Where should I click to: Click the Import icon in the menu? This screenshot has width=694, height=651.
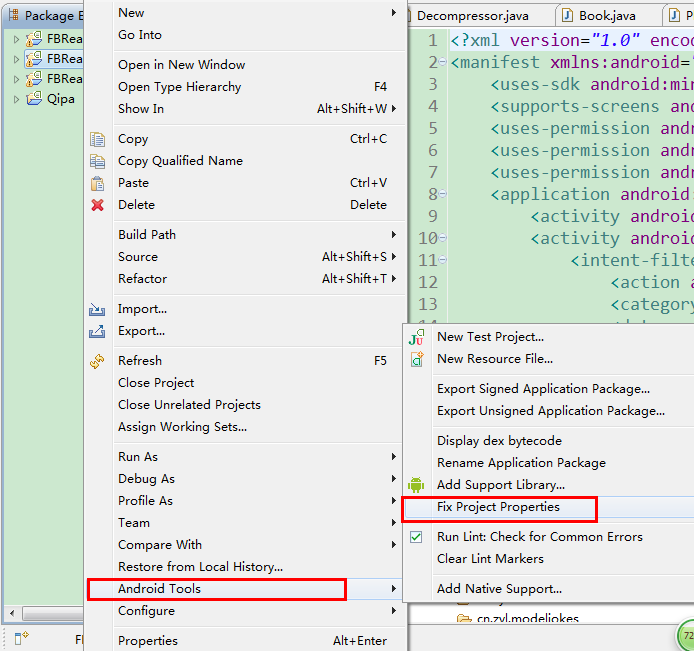tap(97, 309)
